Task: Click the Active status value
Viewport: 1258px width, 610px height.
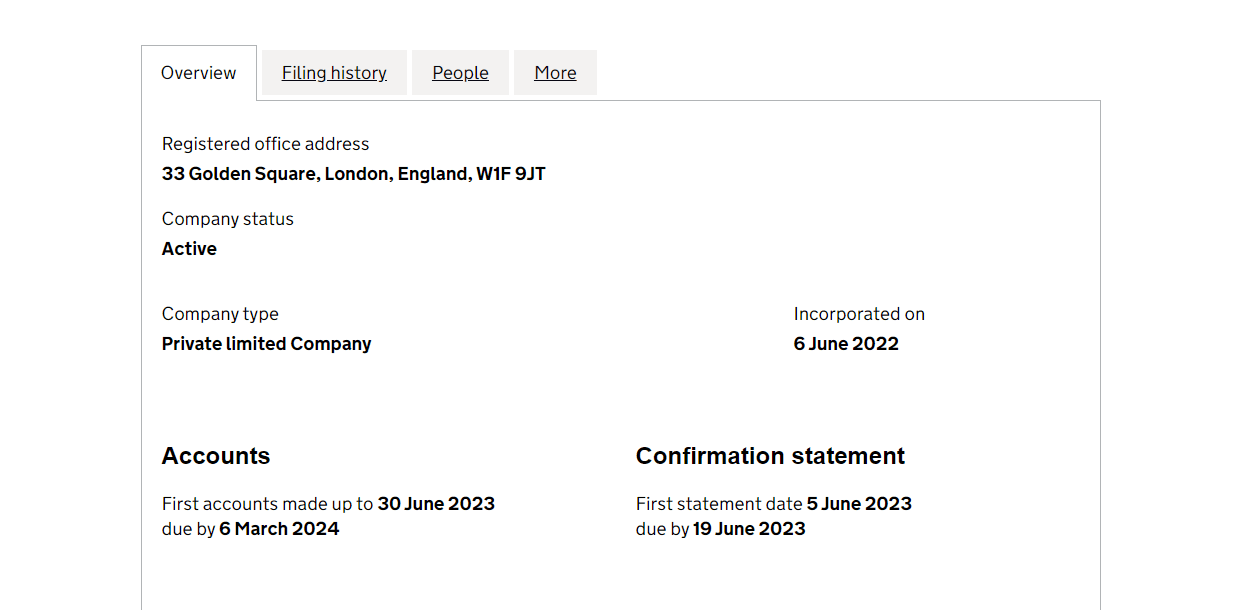Action: pos(189,249)
